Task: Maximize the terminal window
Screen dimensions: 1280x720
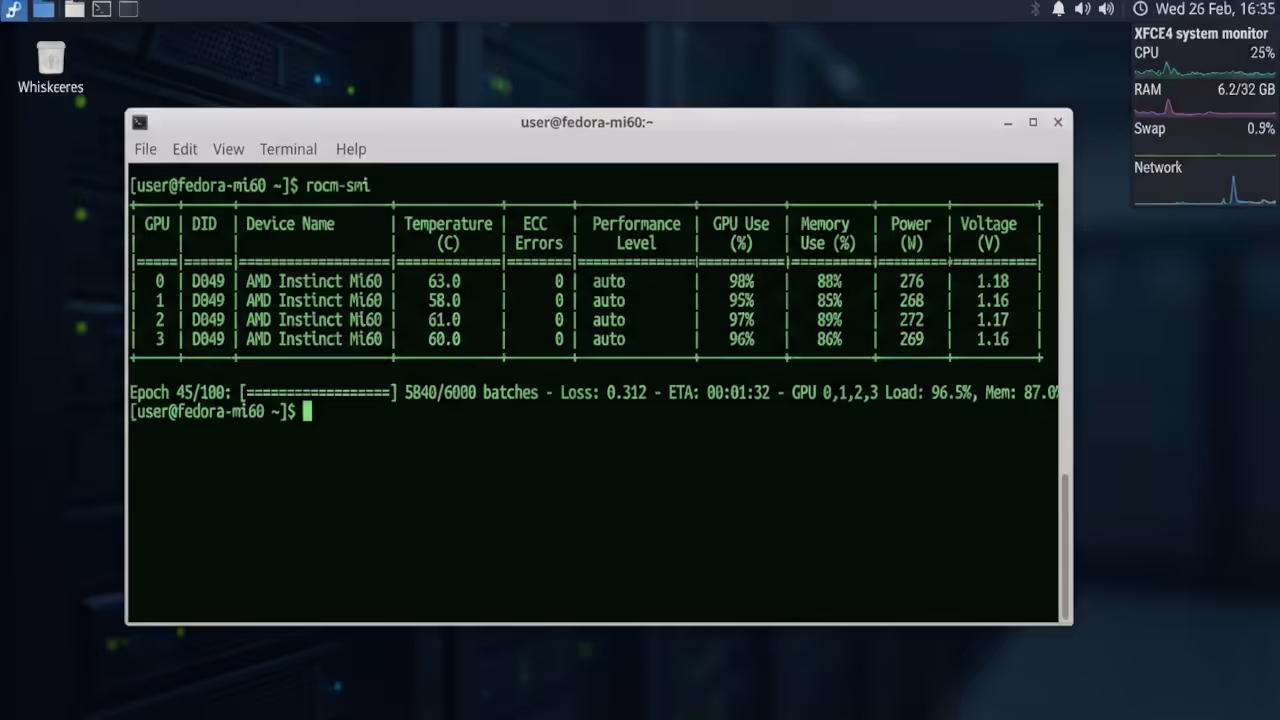Action: coord(1033,122)
